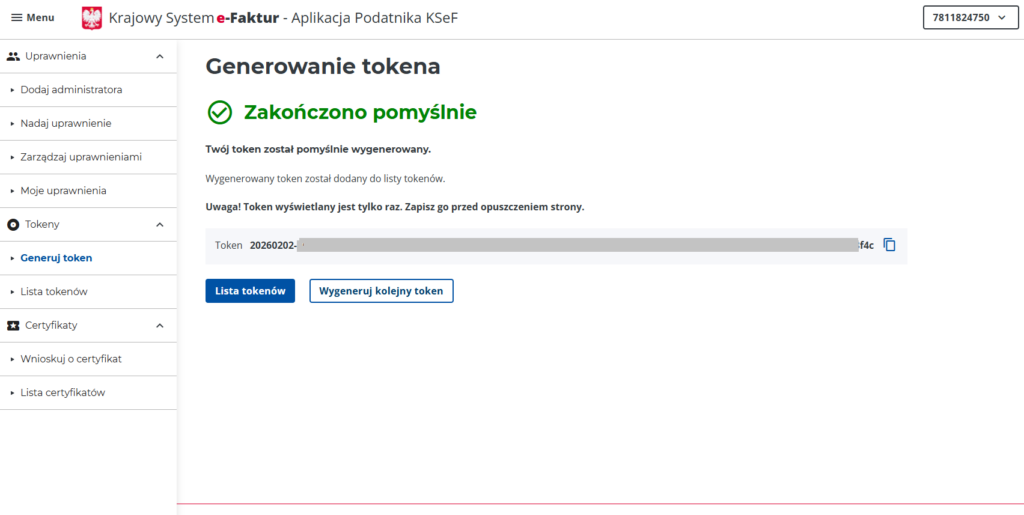Image resolution: width=1024 pixels, height=515 pixels.
Task: Open the hamburger Menu
Action: (32, 18)
